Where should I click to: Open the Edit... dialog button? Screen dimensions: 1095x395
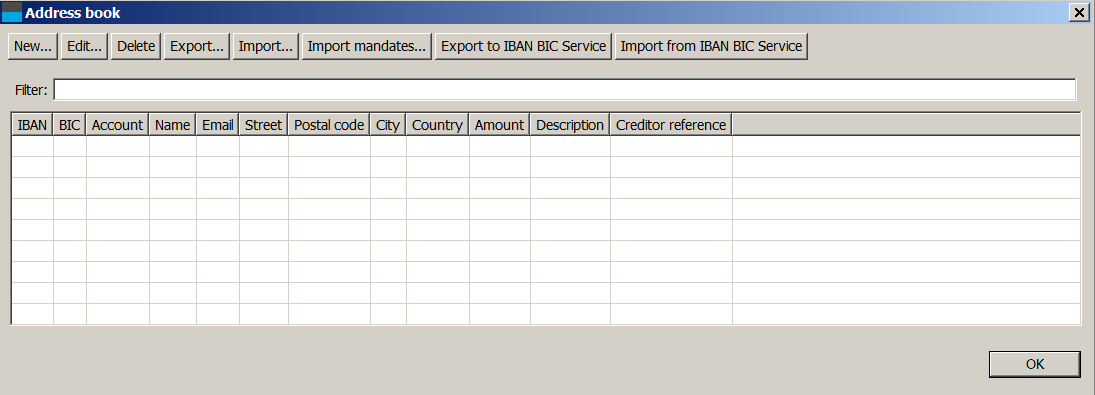84,46
